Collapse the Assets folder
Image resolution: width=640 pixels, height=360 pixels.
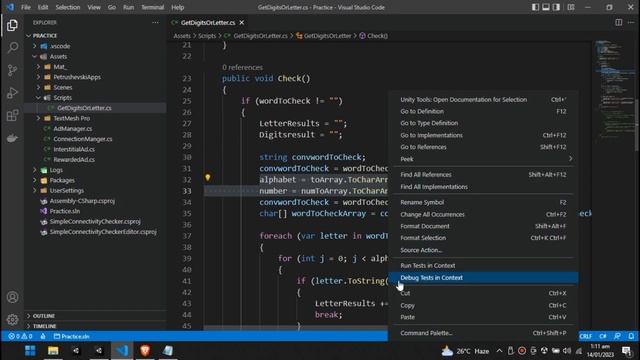[x=35, y=56]
